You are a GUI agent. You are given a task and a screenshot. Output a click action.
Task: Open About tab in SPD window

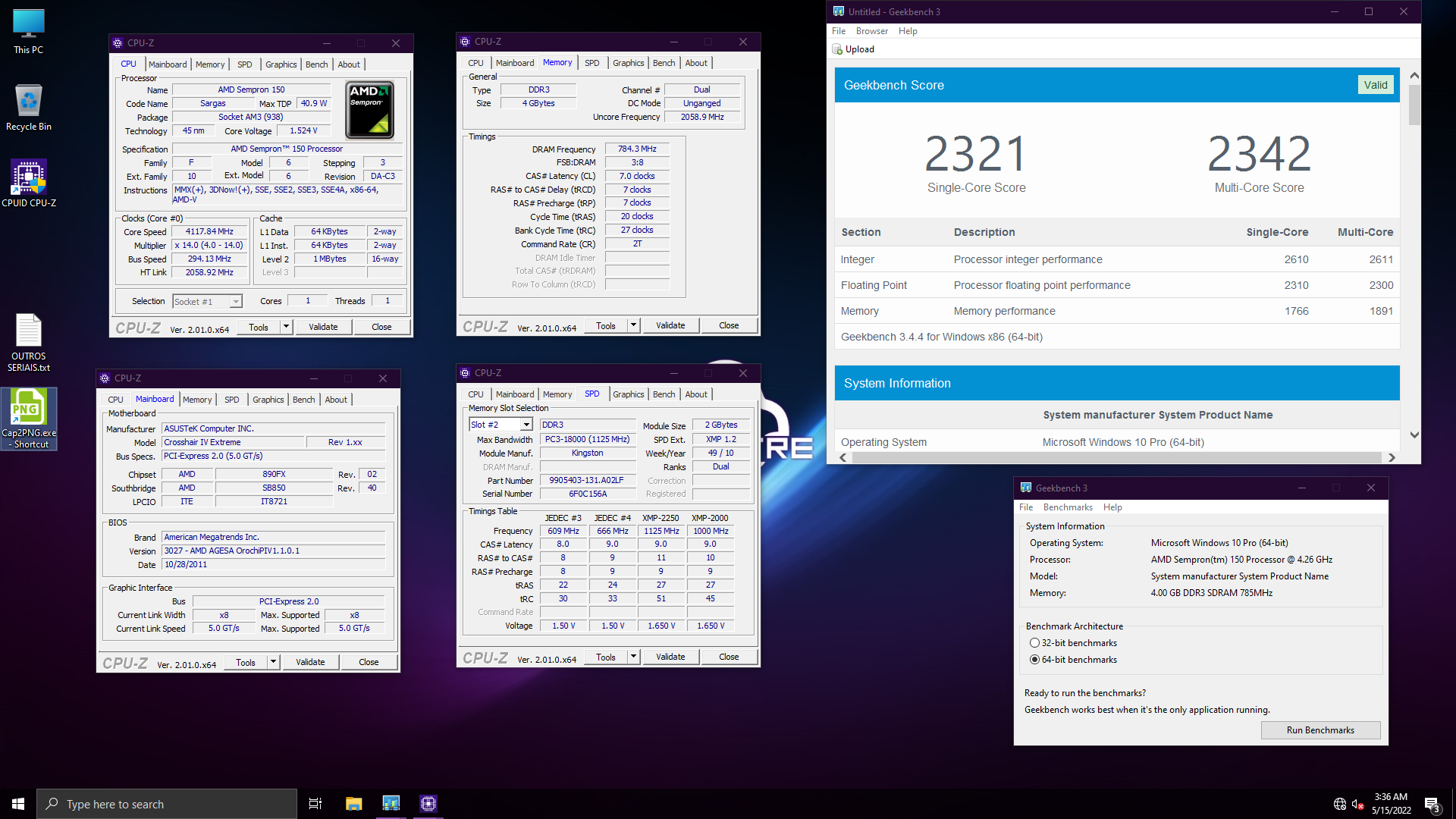[x=696, y=394]
